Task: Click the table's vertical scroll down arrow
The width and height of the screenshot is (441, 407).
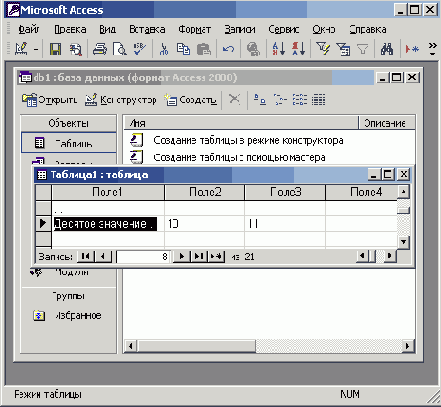Action: (403, 242)
